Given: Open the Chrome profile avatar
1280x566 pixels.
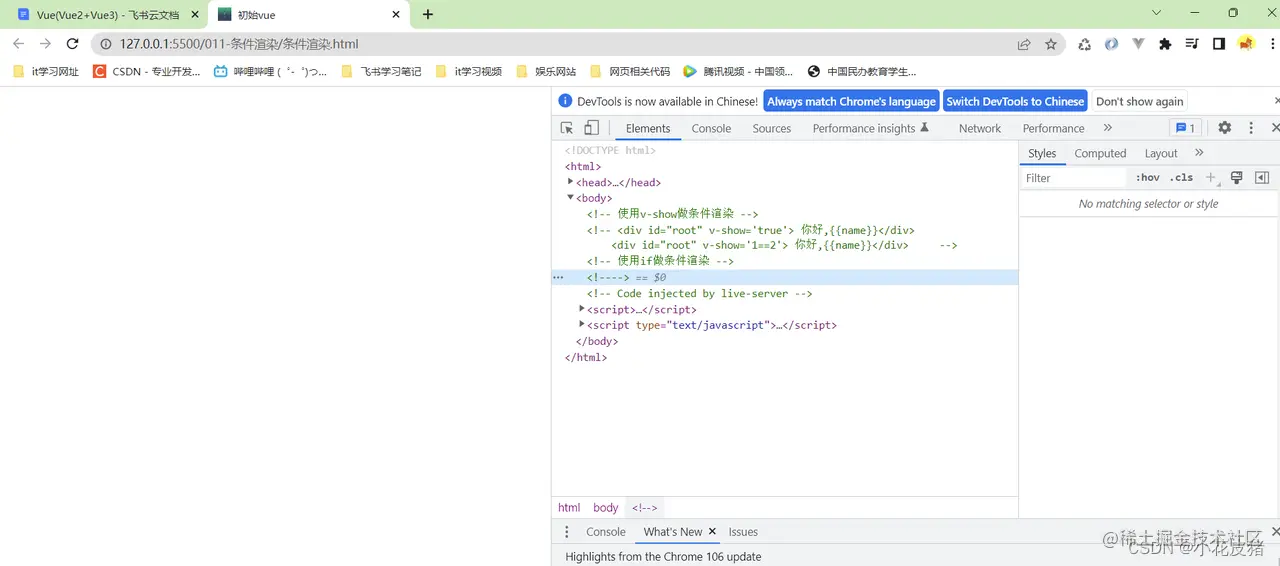Looking at the screenshot, I should pyautogui.click(x=1246, y=44).
